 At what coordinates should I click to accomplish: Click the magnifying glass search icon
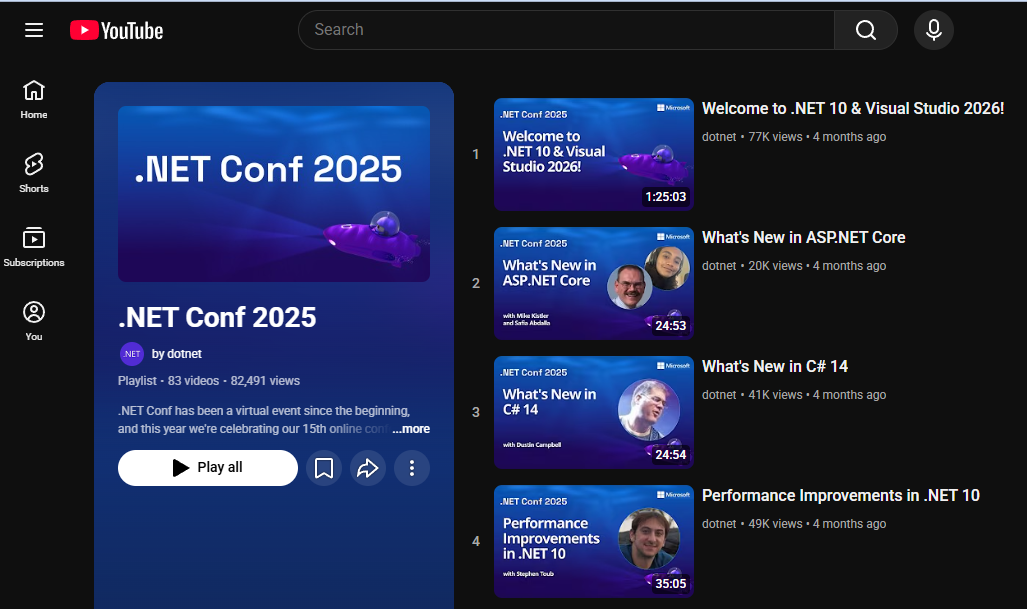tap(864, 30)
